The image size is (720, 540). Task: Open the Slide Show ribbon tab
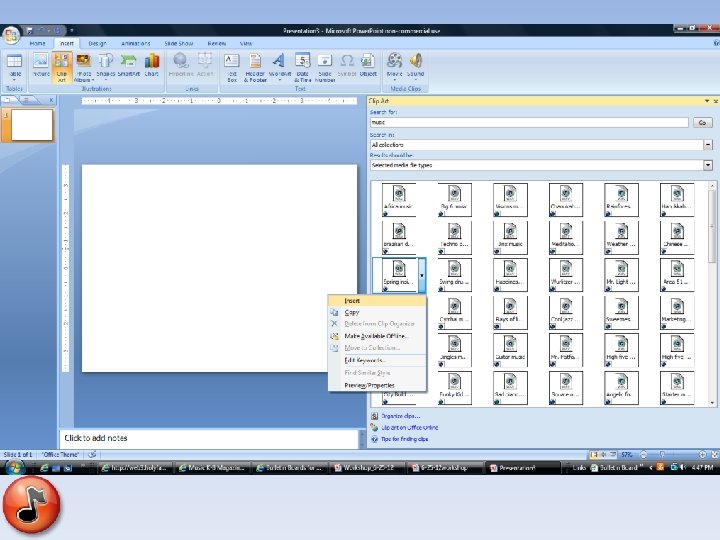click(179, 43)
